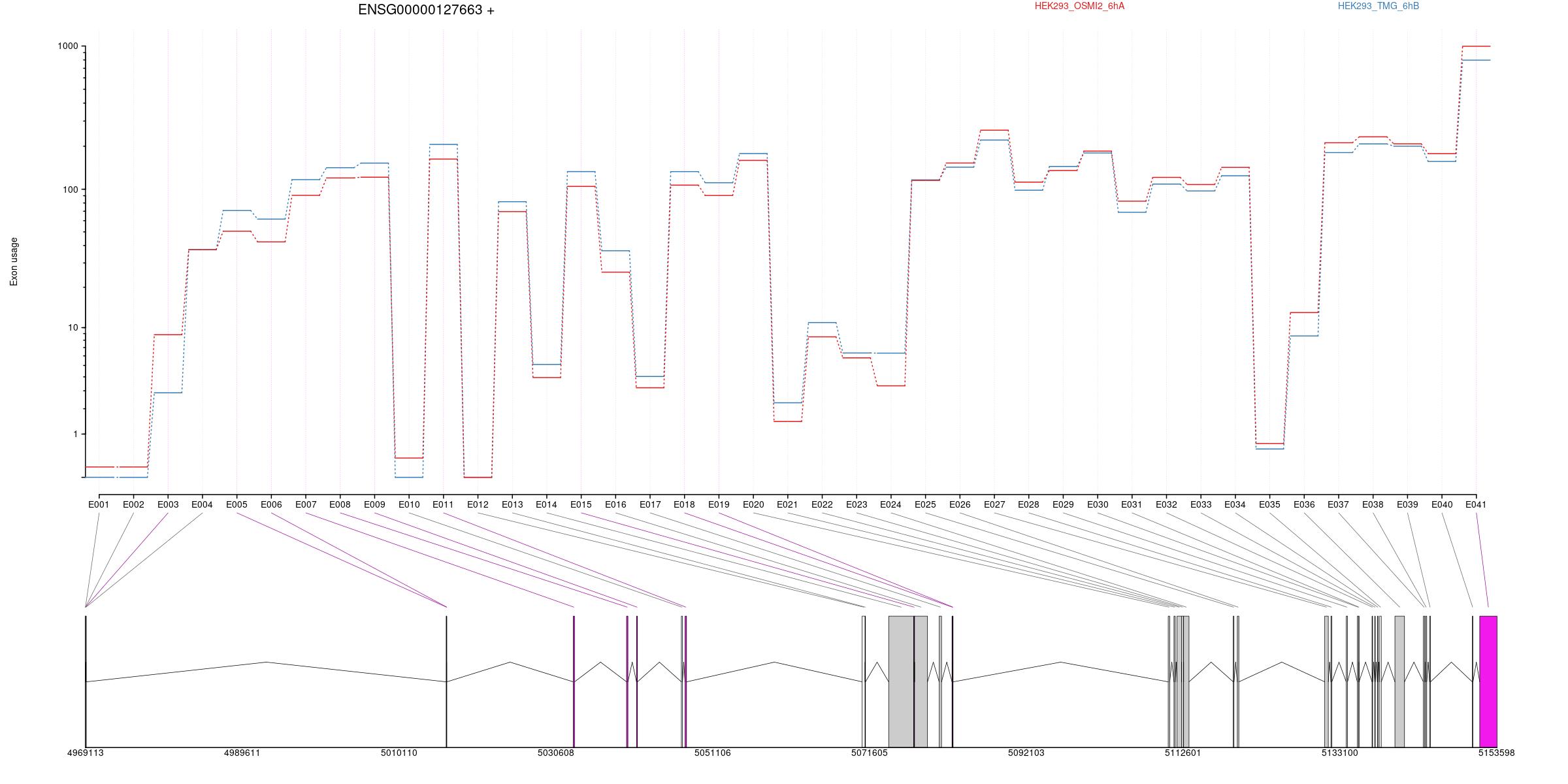
Task: Click the 10 y-axis tick label
Action: coord(73,327)
